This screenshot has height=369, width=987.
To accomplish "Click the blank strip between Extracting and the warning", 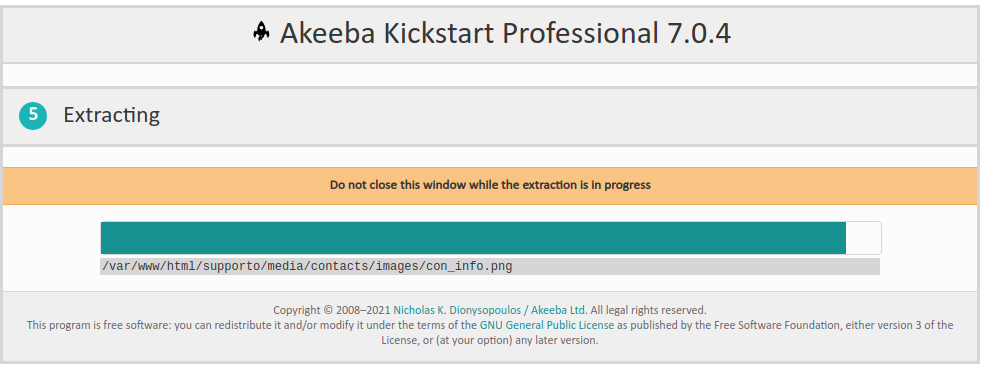I will [490, 156].
